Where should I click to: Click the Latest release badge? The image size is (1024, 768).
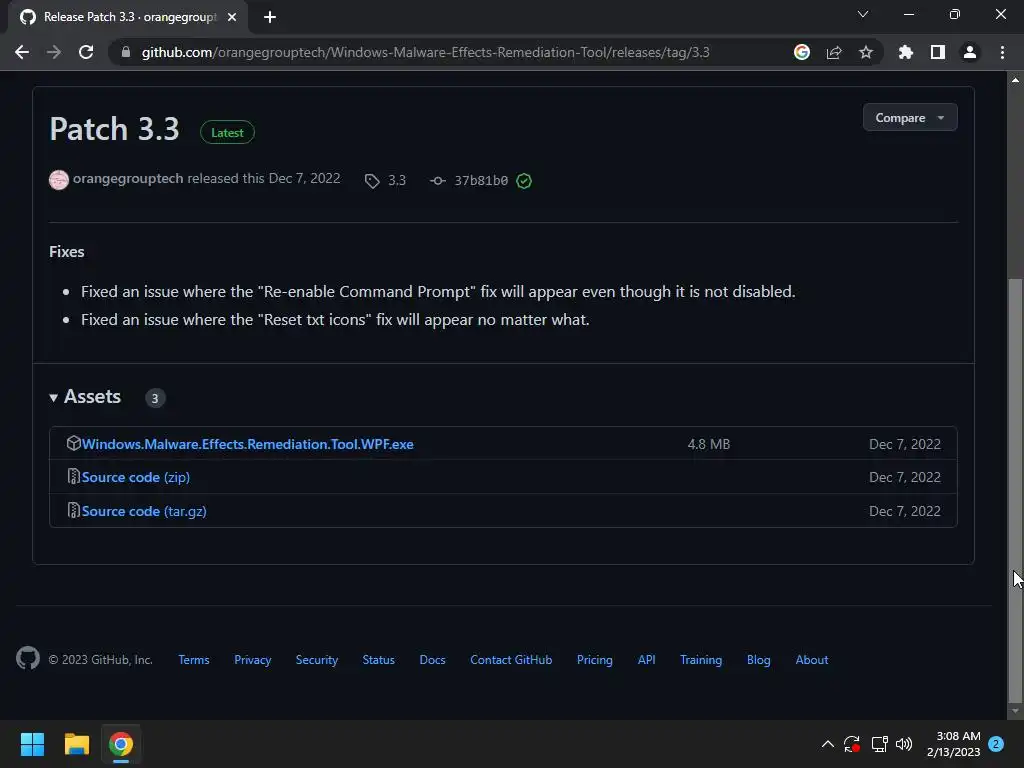pos(227,133)
